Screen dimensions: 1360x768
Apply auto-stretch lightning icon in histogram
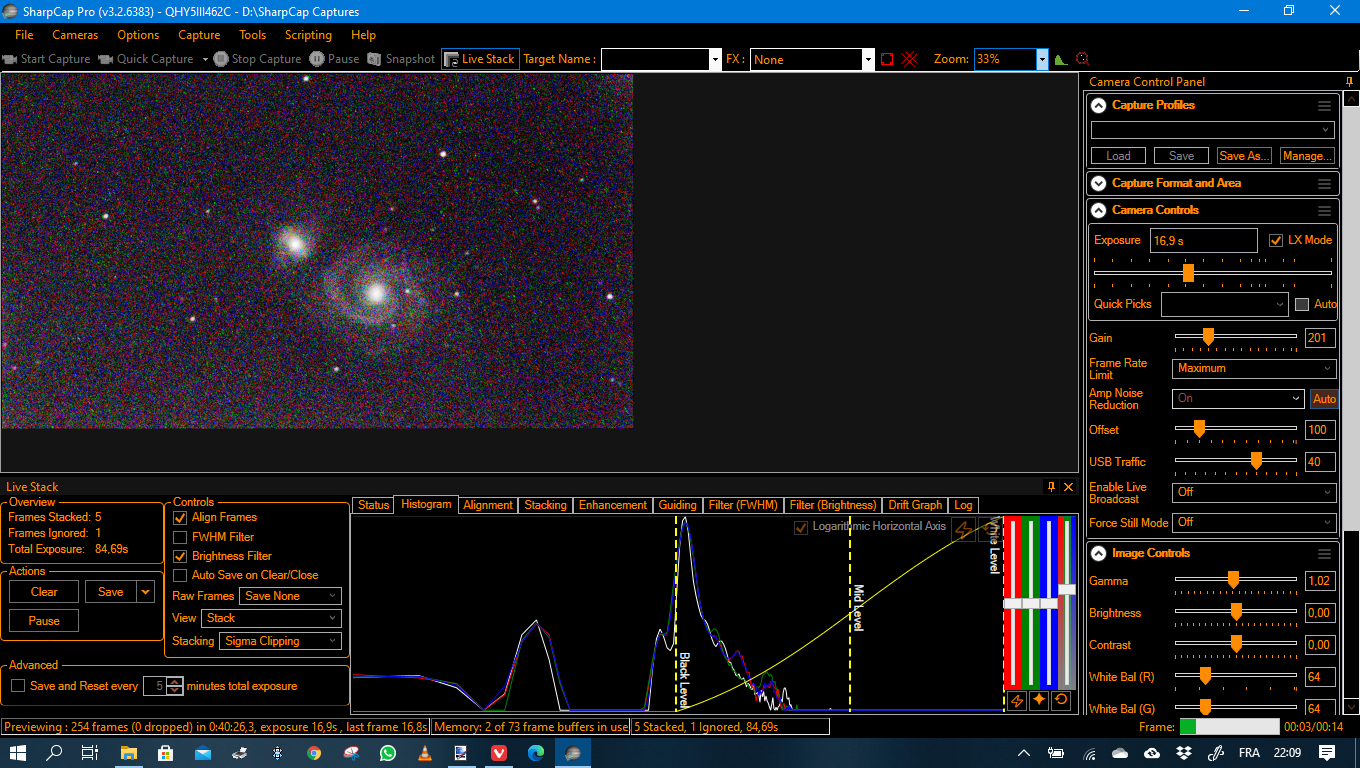(963, 530)
